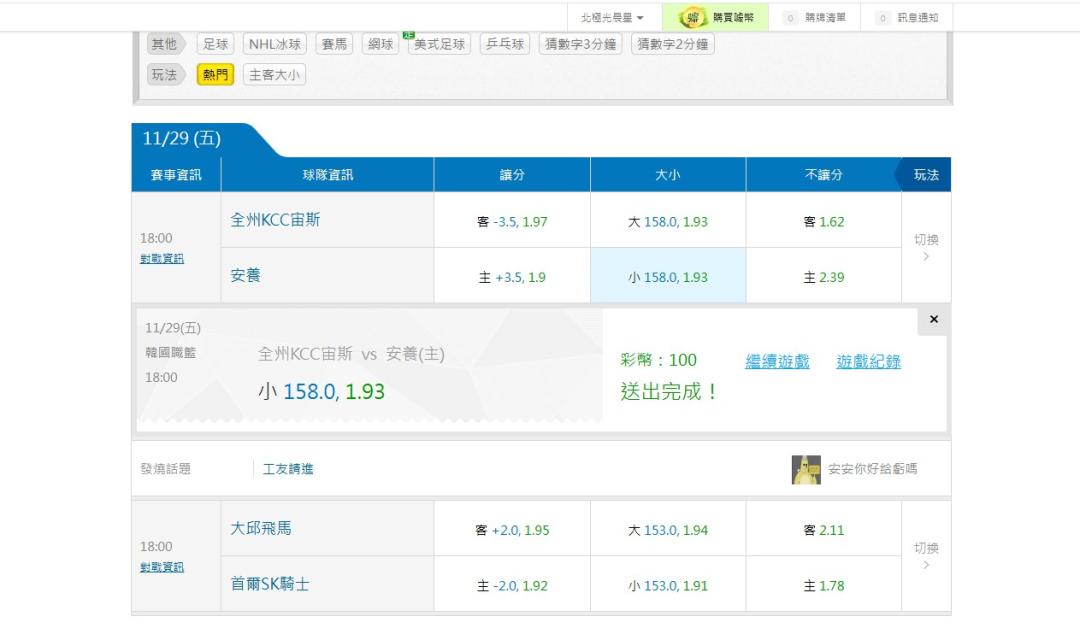The height and width of the screenshot is (634, 1080).
Task: Click the 韓國職籃 league label
Action: pos(171,352)
